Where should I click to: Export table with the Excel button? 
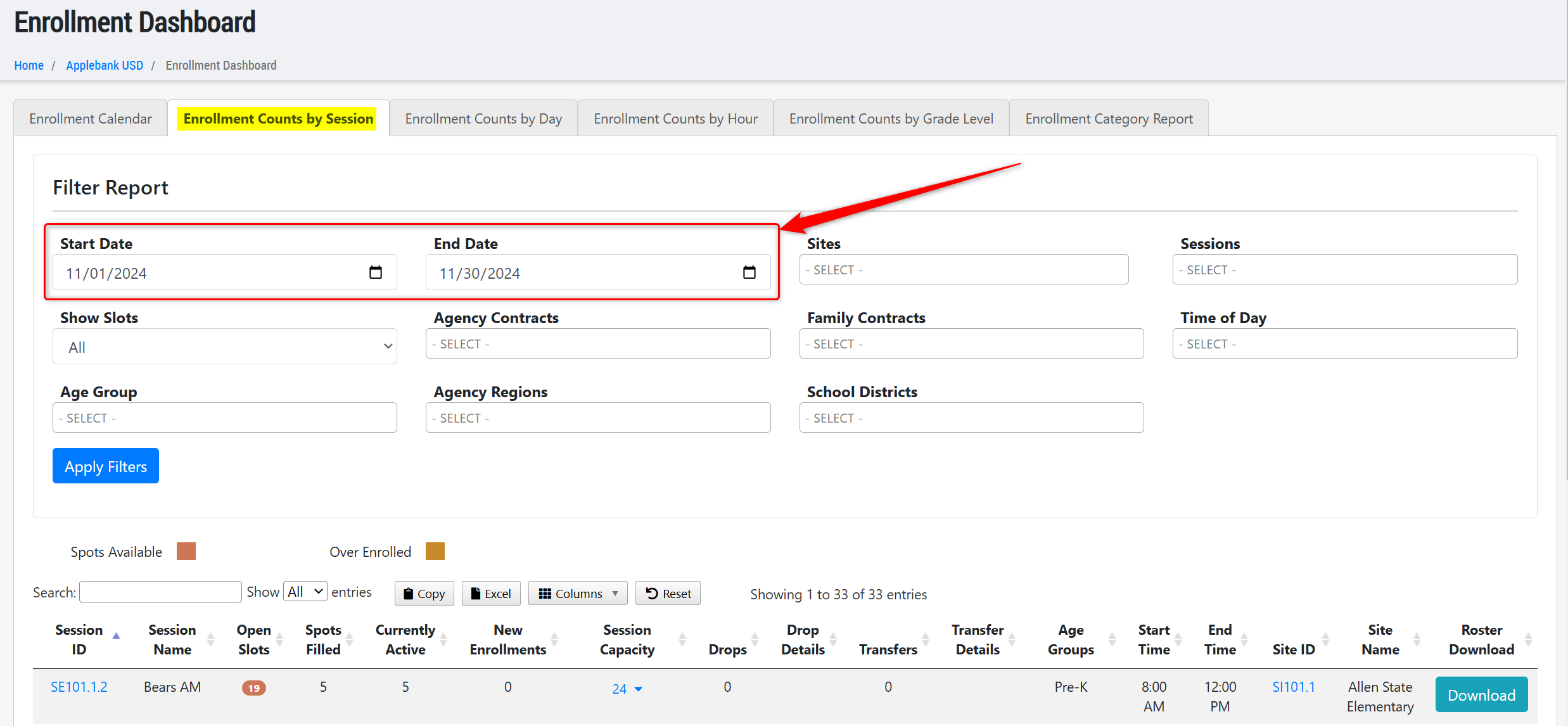click(x=491, y=594)
